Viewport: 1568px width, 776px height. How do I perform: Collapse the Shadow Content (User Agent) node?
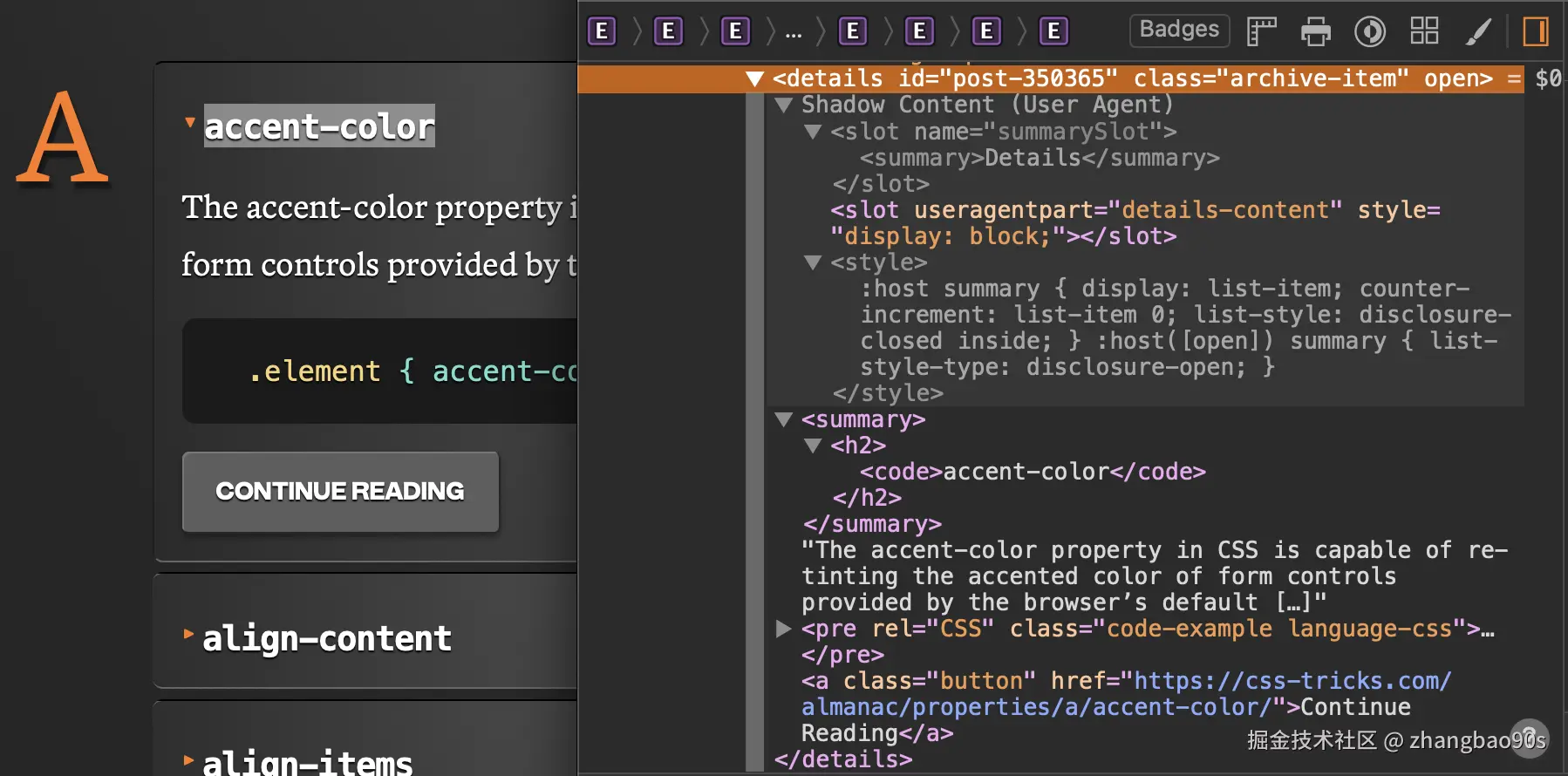click(784, 106)
